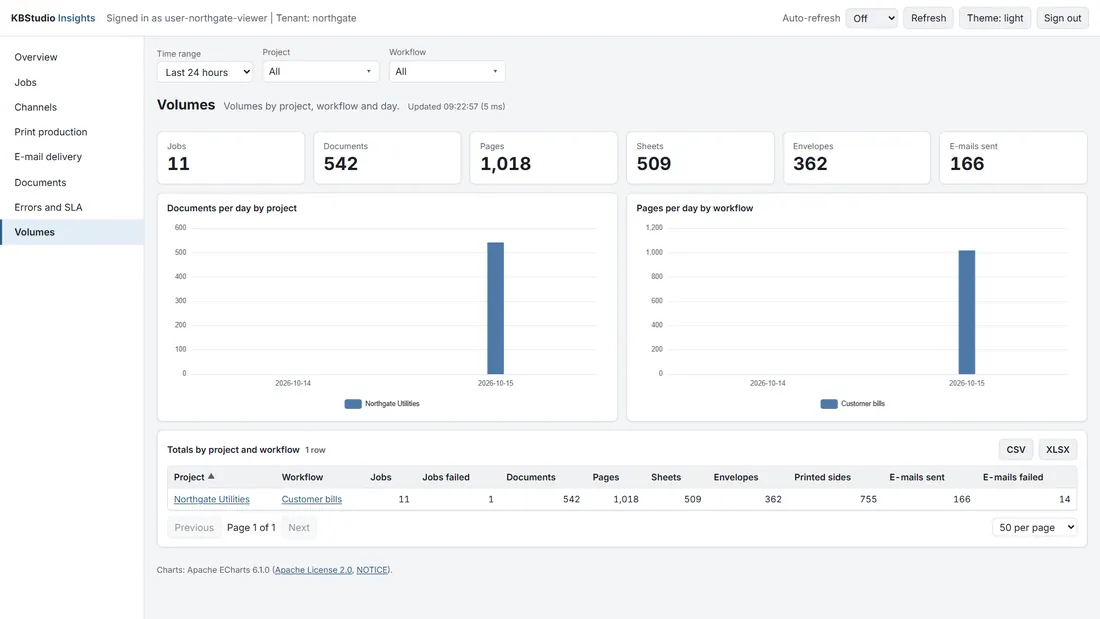Viewport: 1100px width, 619px height.
Task: Sort by Jobs failed column
Action: [x=445, y=477]
